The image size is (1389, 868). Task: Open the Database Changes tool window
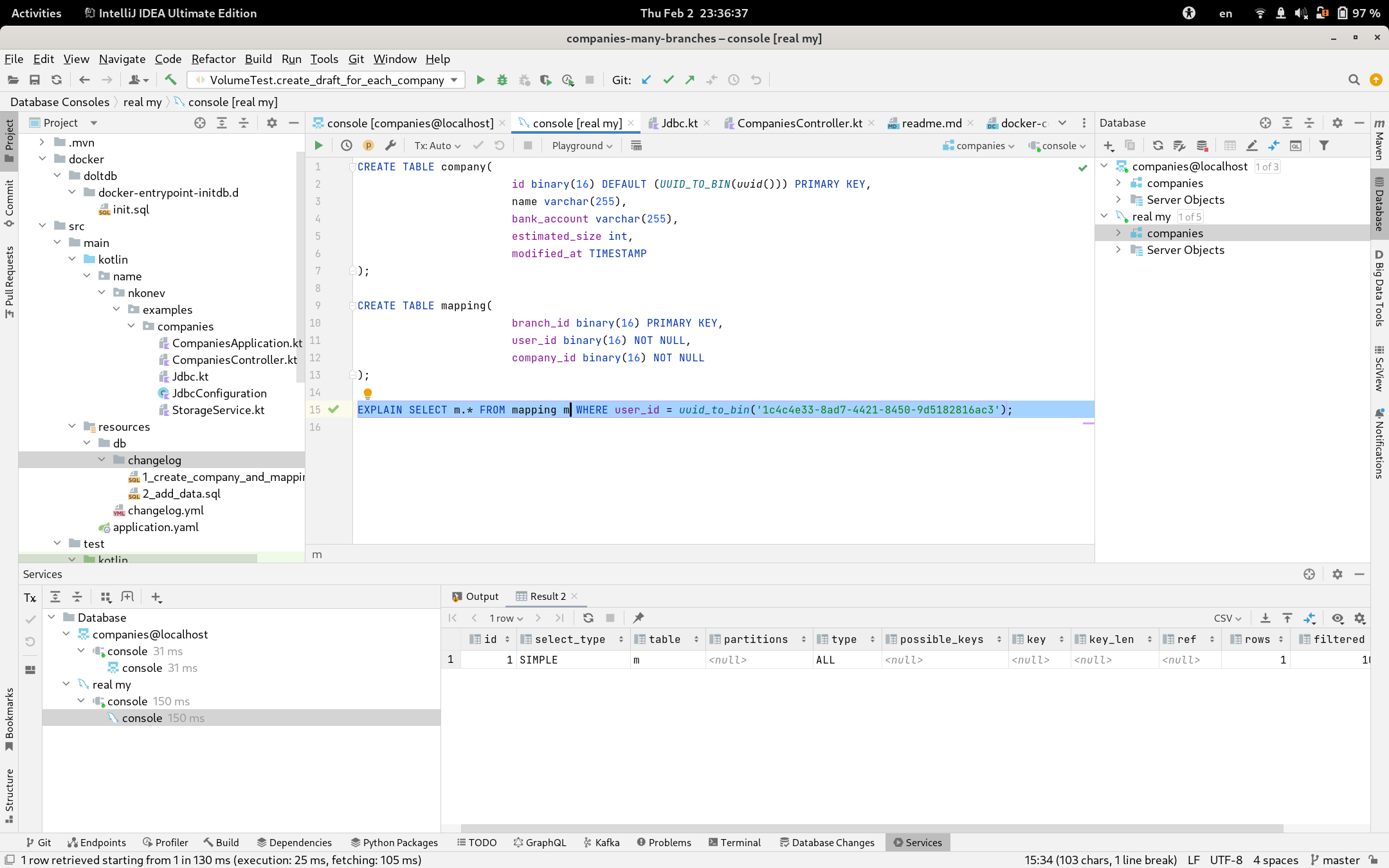click(826, 842)
